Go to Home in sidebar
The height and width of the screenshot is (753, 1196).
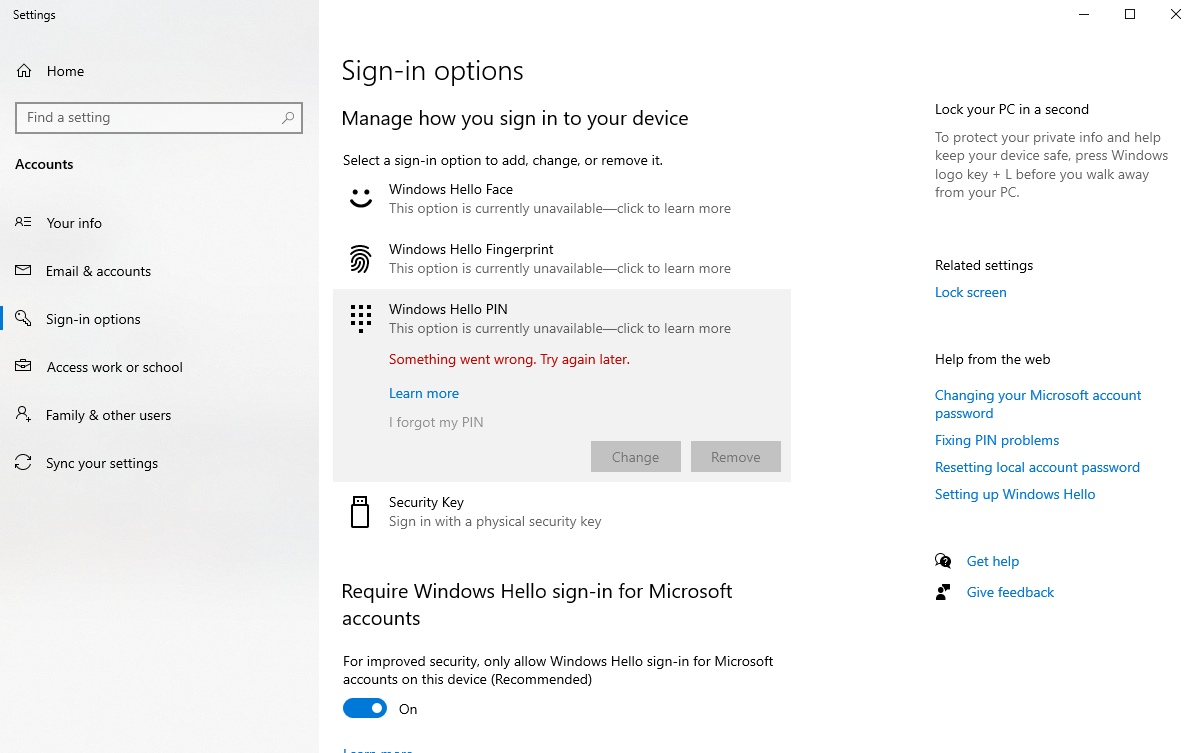click(159, 71)
